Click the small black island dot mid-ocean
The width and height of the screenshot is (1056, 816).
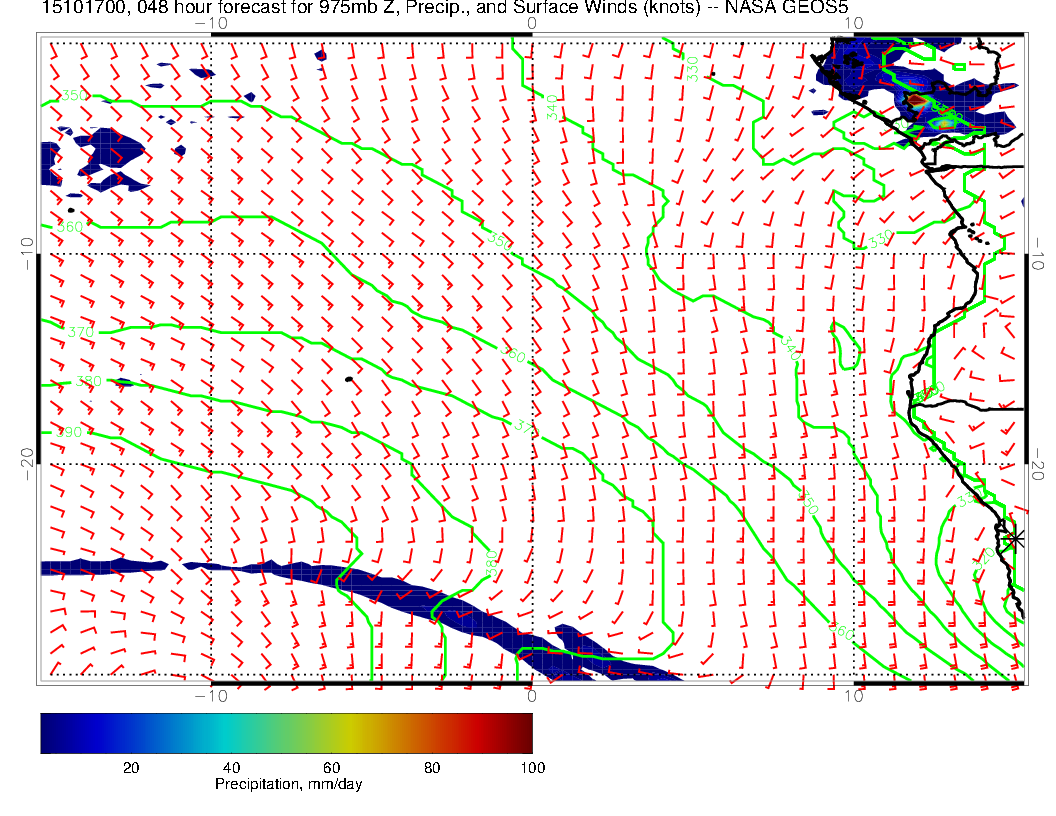(x=347, y=379)
